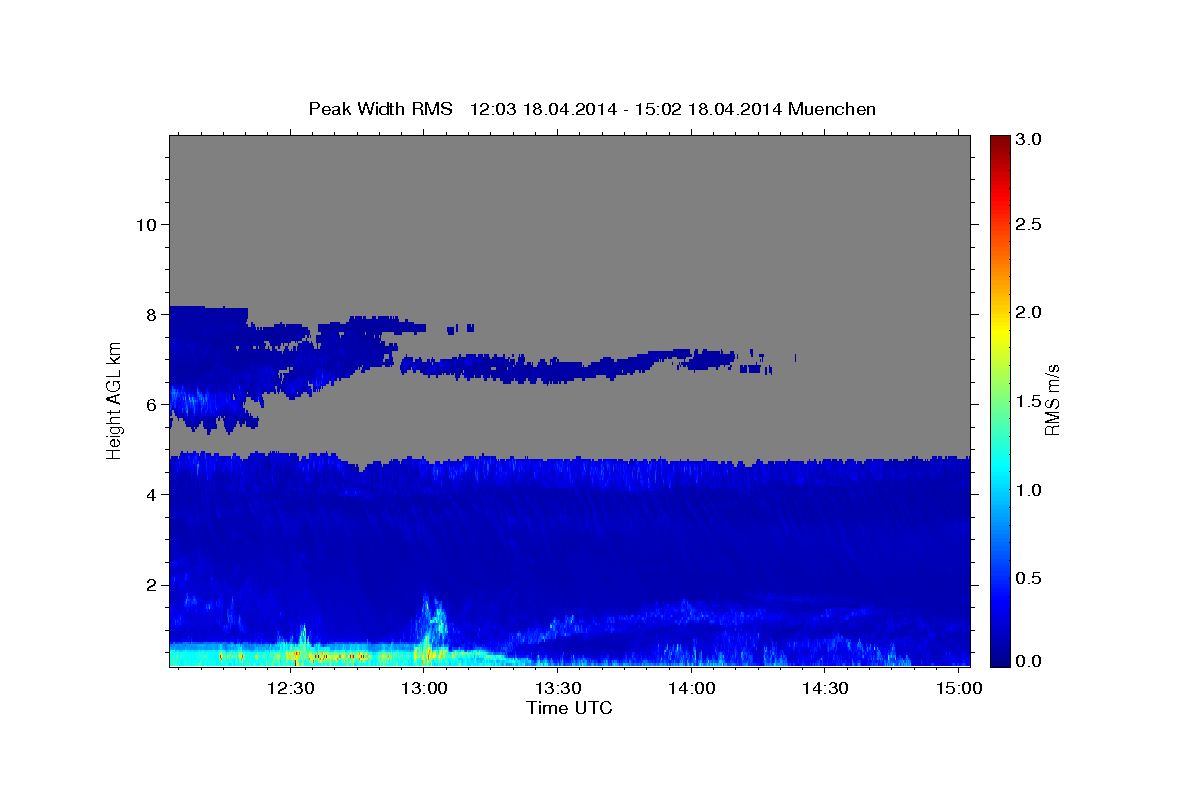Image resolution: width=1200 pixels, height=800 pixels.
Task: Click the colorbar value 2.5
Action: [x=1030, y=224]
